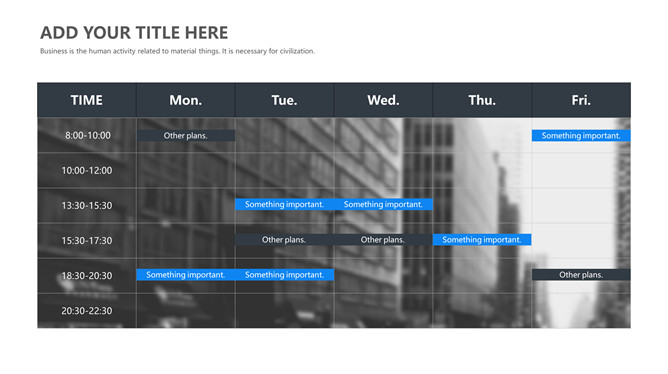The width and height of the screenshot is (668, 374).
Task: Select the Thu. column header
Action: pos(482,100)
